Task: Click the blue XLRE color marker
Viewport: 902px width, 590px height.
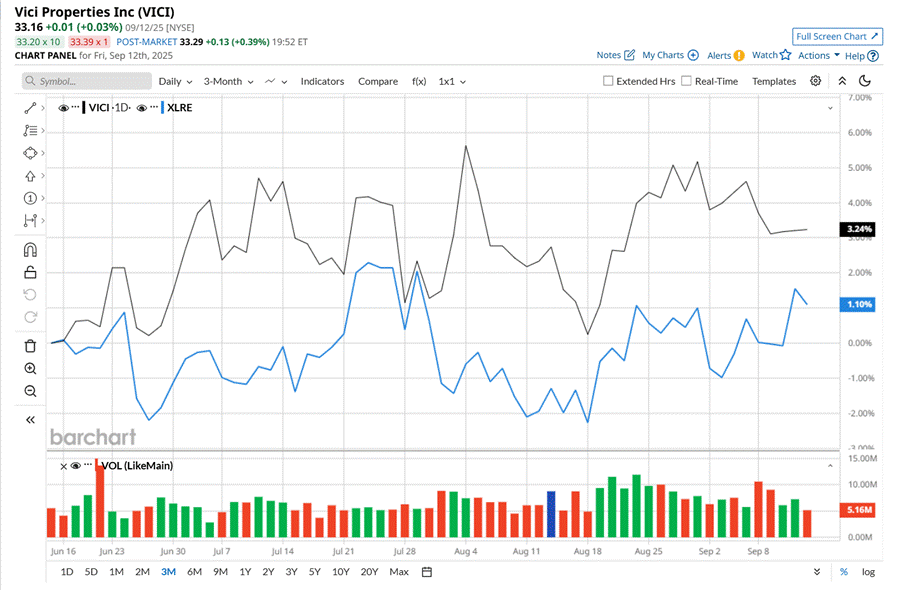Action: click(163, 108)
